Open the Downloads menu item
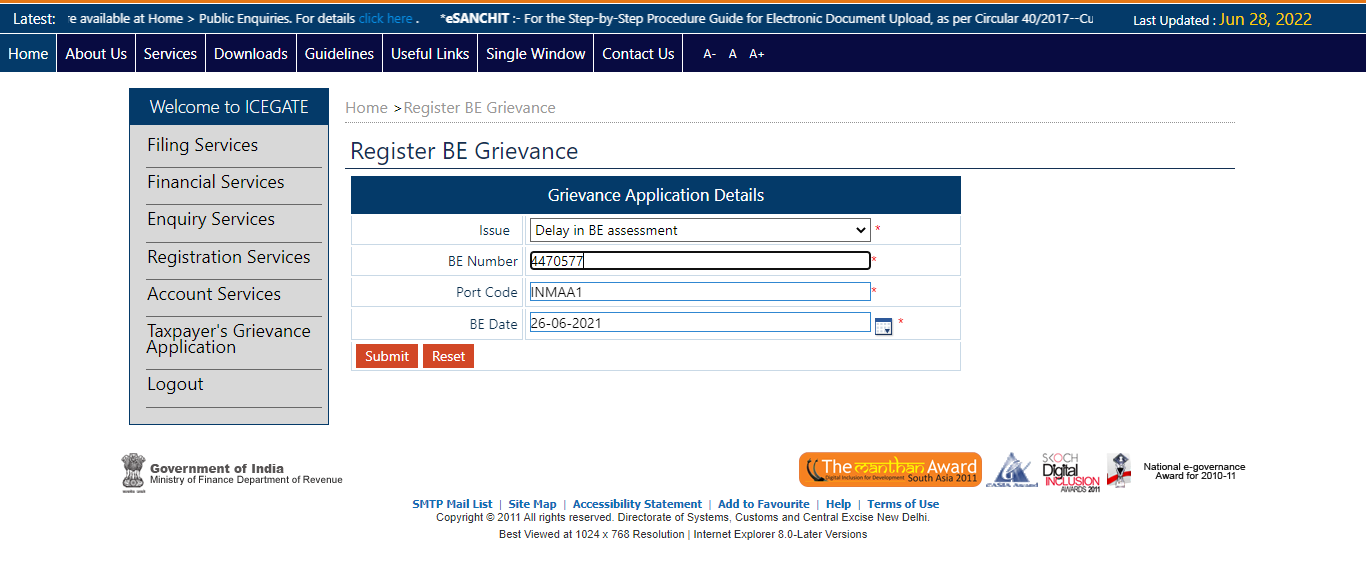Image resolution: width=1366 pixels, height=567 pixels. click(x=250, y=54)
